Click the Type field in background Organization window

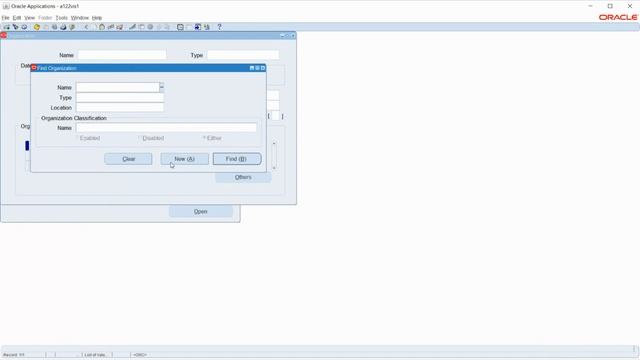pyautogui.click(x=243, y=55)
